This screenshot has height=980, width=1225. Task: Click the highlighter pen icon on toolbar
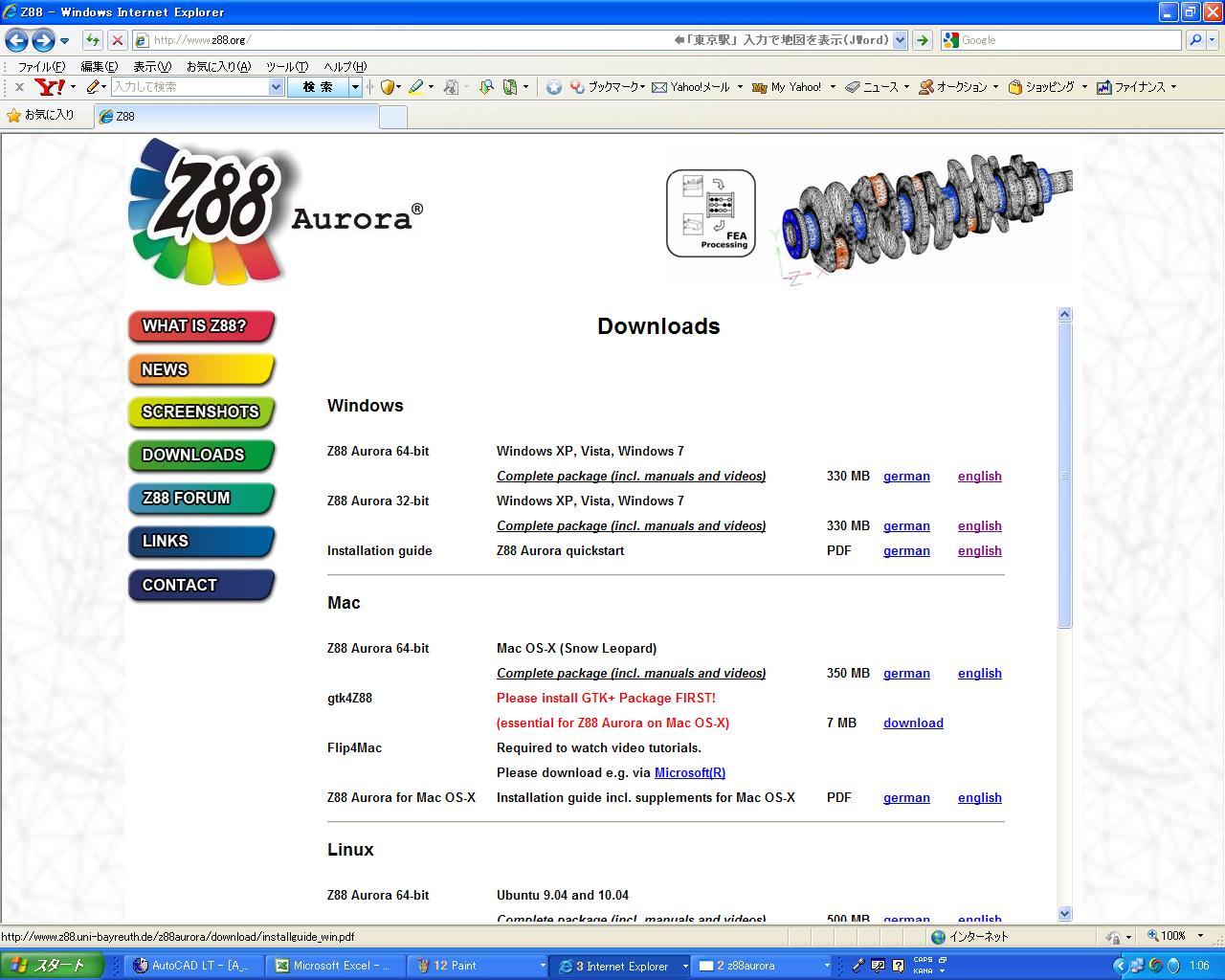point(415,87)
